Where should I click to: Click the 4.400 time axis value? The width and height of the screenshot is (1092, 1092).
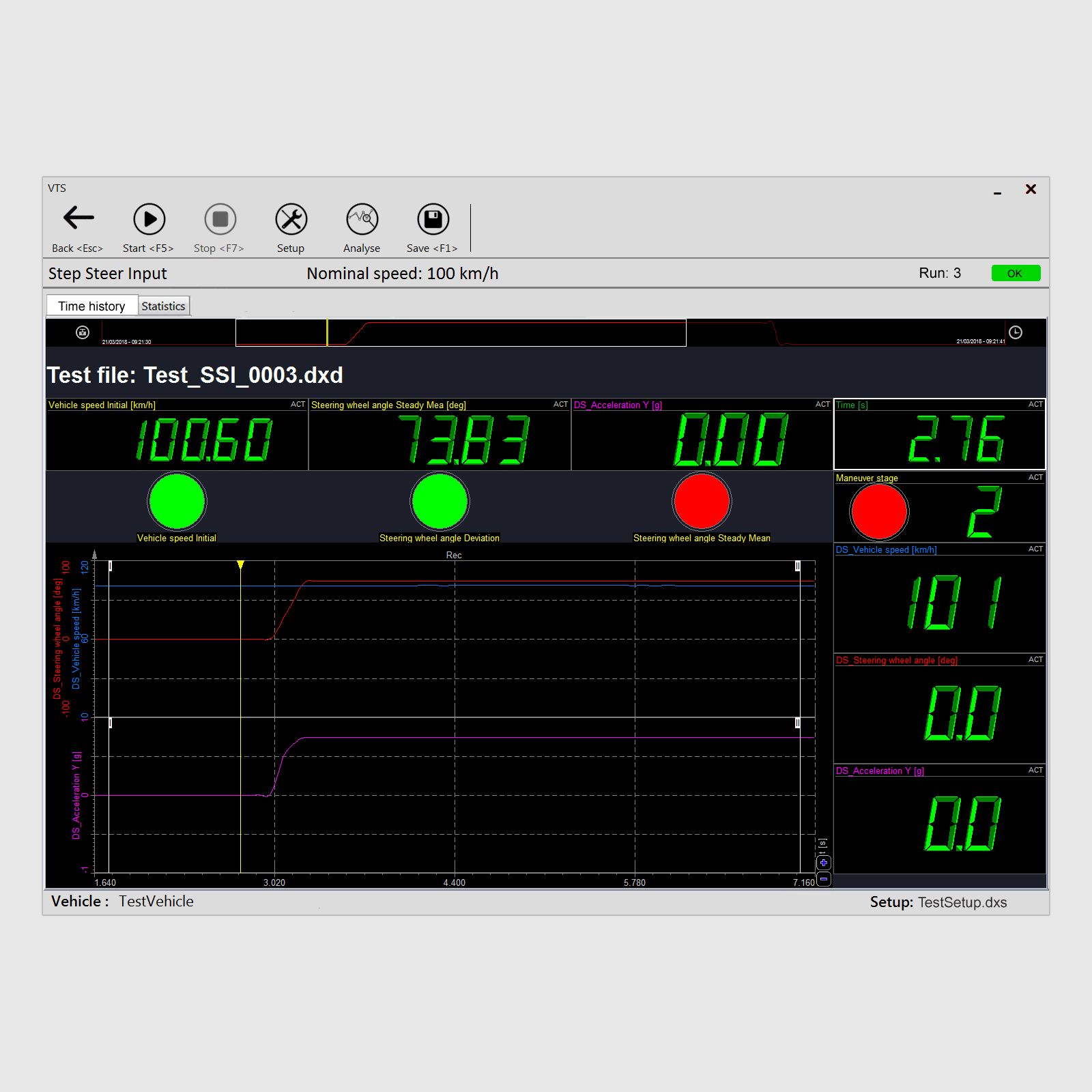coord(455,882)
